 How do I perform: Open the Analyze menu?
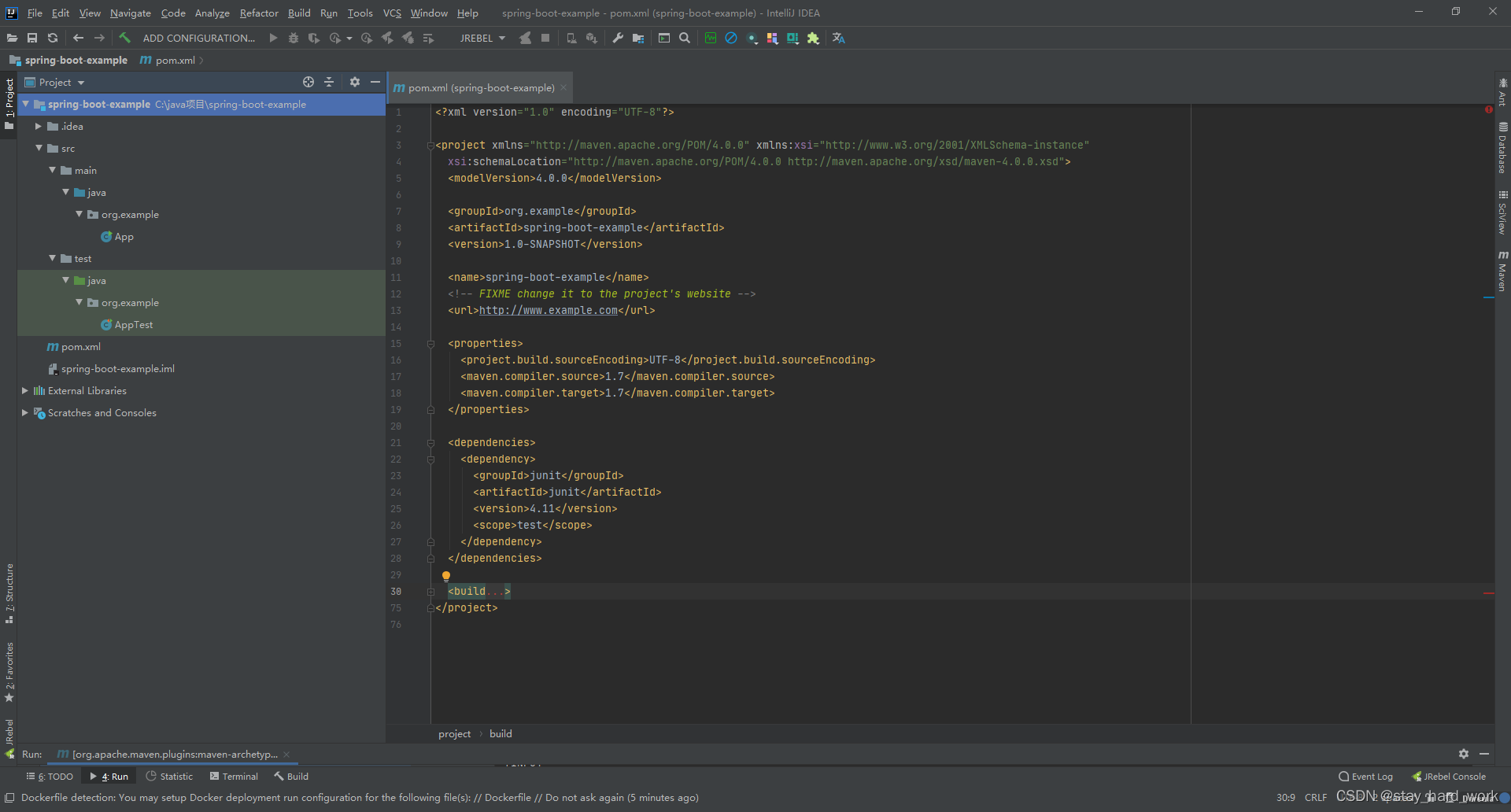pyautogui.click(x=212, y=13)
